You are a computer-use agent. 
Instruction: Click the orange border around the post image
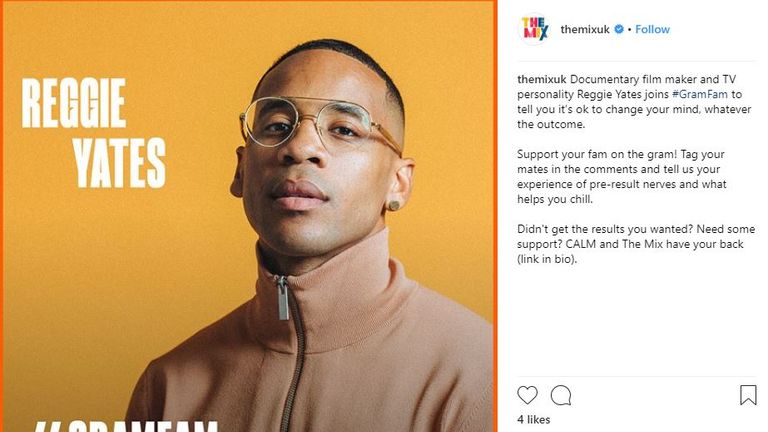tap(495, 216)
